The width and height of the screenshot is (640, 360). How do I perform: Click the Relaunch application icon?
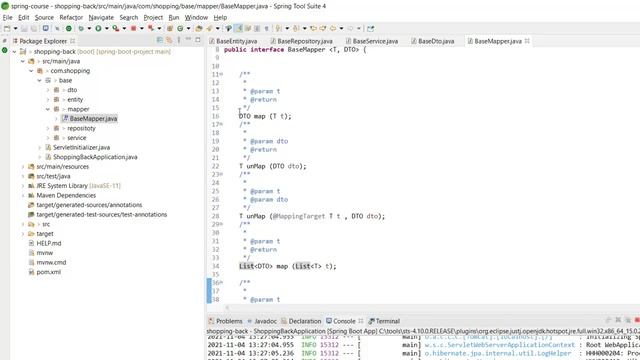pos(151,29)
